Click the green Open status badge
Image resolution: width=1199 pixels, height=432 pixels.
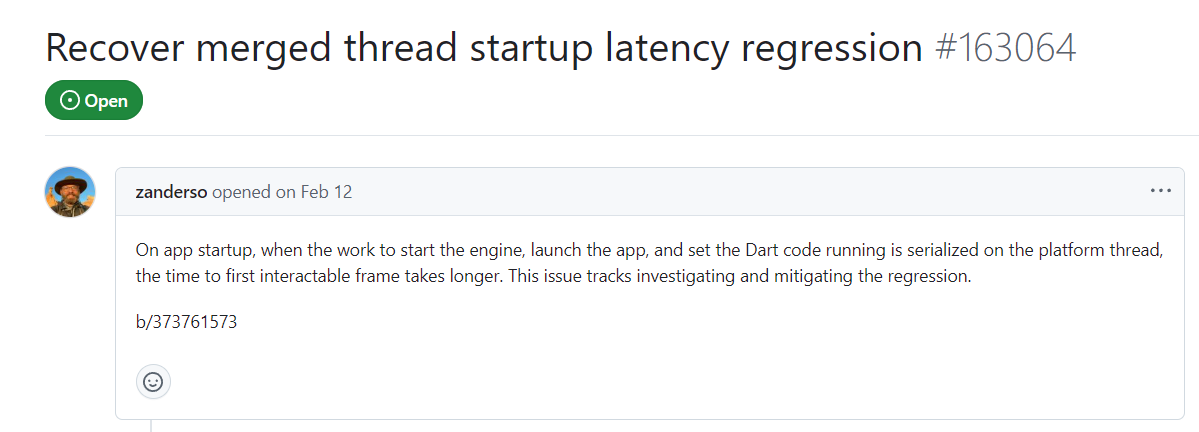tap(94, 100)
